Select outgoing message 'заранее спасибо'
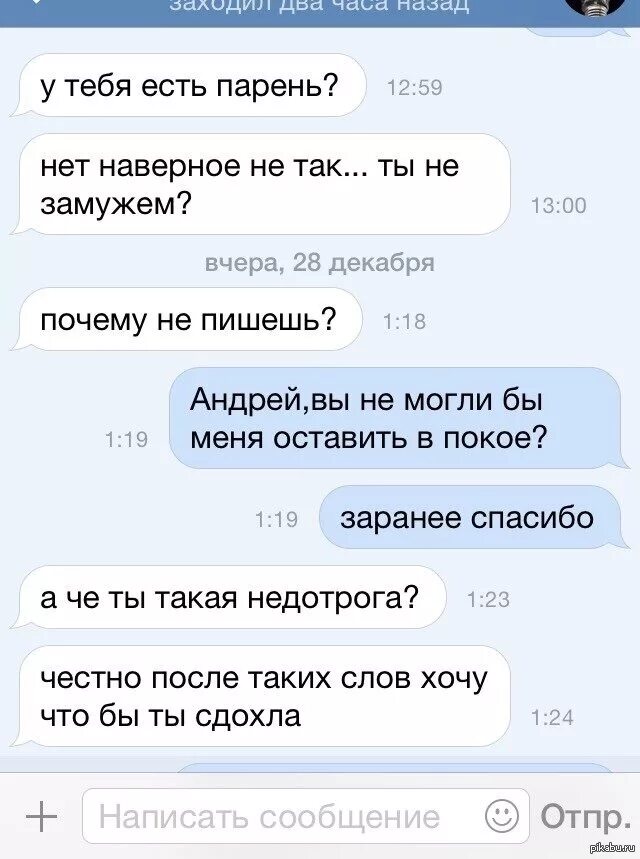Viewport: 640px width, 859px height. pyautogui.click(x=474, y=518)
